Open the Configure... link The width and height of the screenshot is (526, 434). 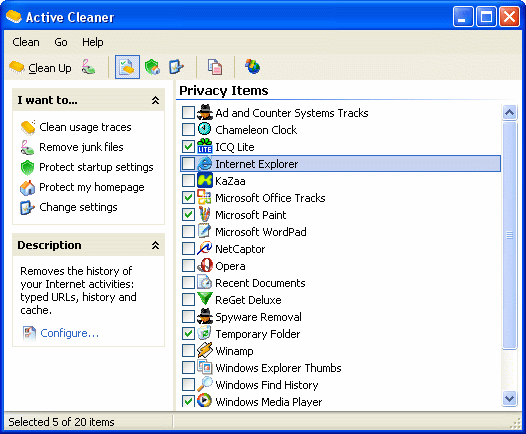click(69, 333)
